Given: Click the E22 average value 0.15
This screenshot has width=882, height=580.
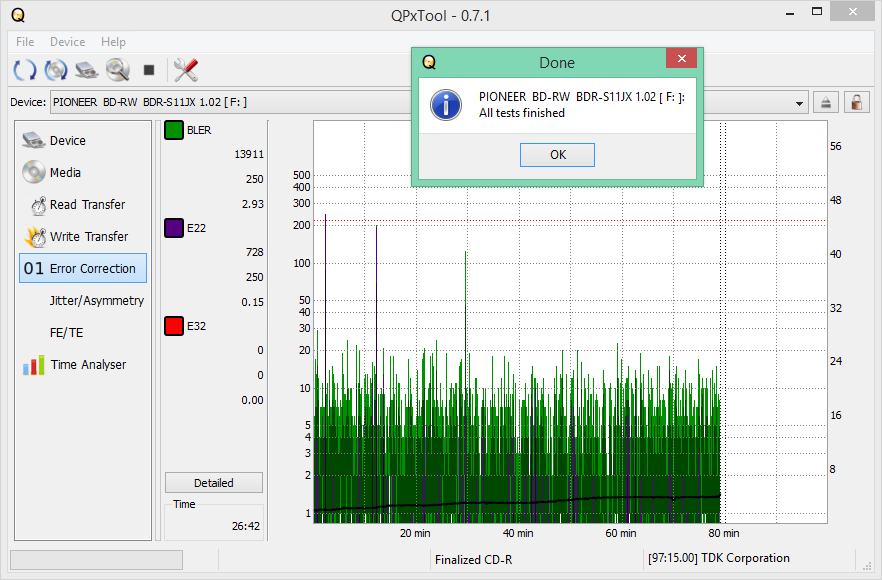Looking at the screenshot, I should [x=253, y=302].
